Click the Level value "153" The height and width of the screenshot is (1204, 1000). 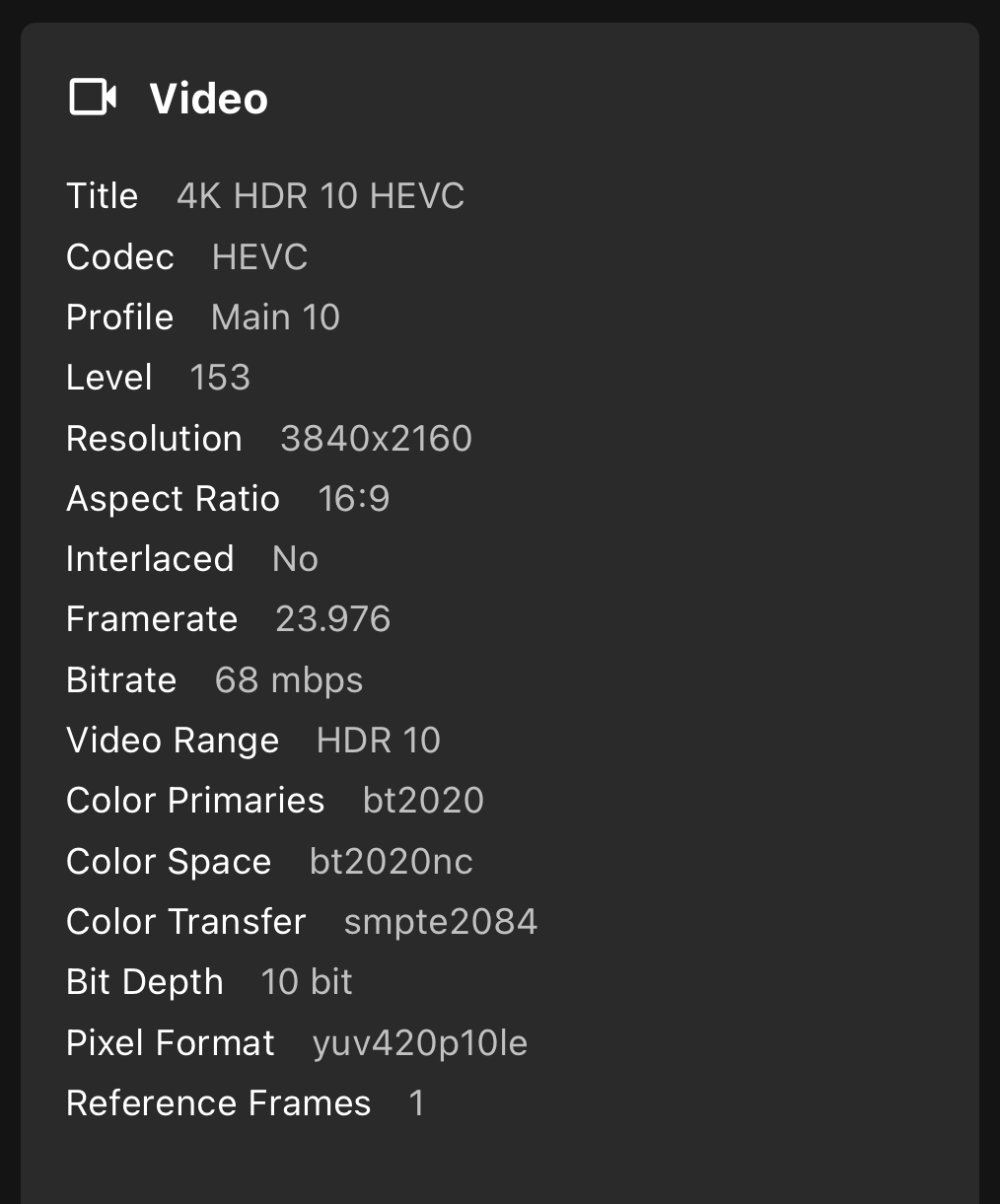220,378
